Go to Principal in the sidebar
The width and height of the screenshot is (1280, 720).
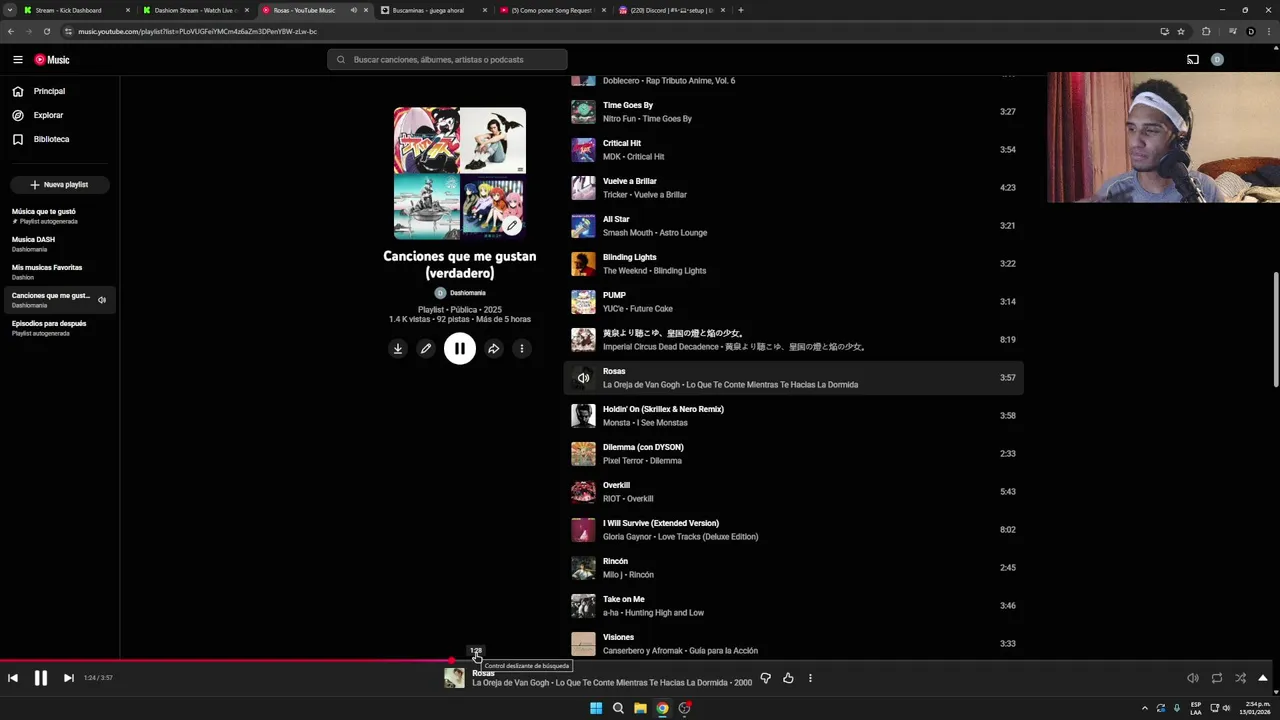(59, 91)
